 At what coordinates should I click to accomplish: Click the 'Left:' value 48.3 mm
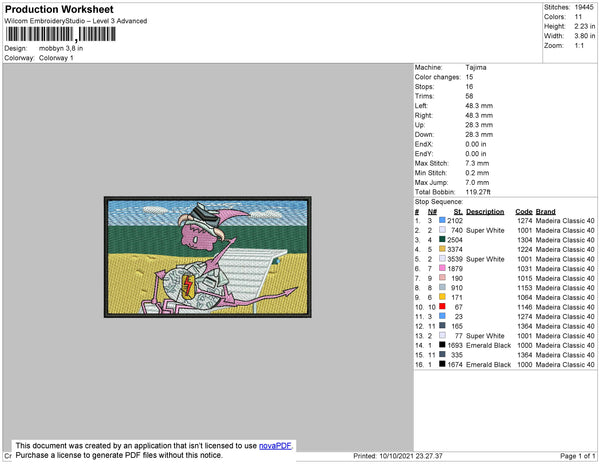pos(479,106)
